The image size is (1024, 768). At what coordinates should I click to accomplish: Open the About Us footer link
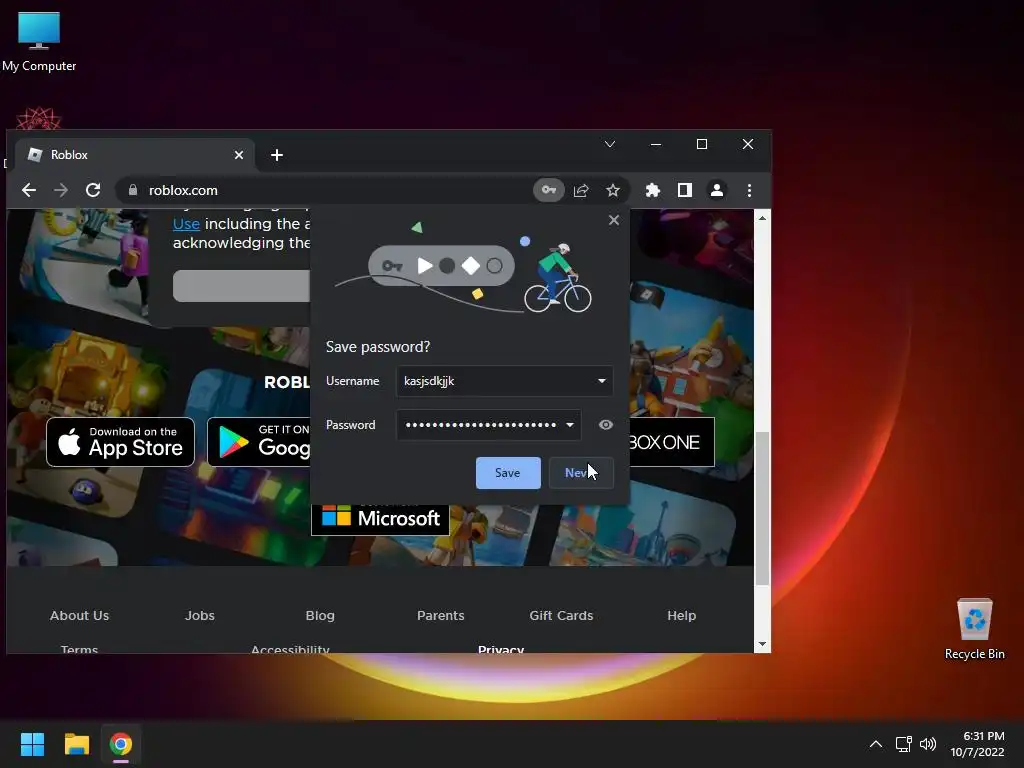(80, 615)
